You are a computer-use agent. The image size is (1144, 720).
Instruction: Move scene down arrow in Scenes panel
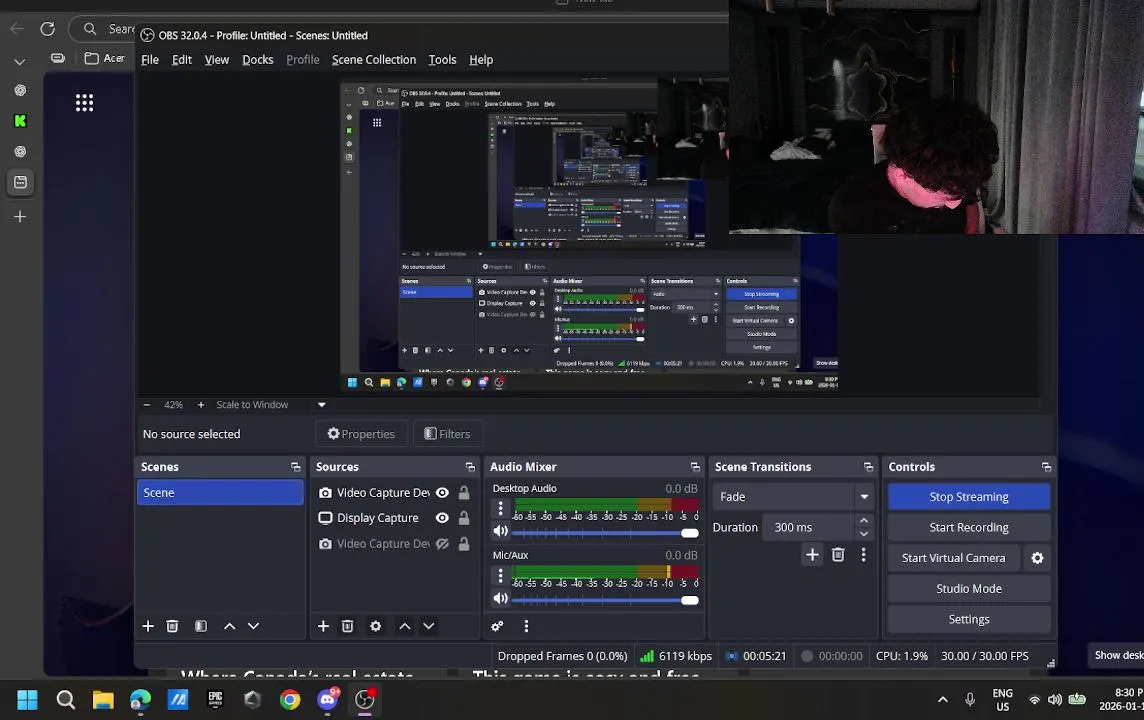(253, 626)
